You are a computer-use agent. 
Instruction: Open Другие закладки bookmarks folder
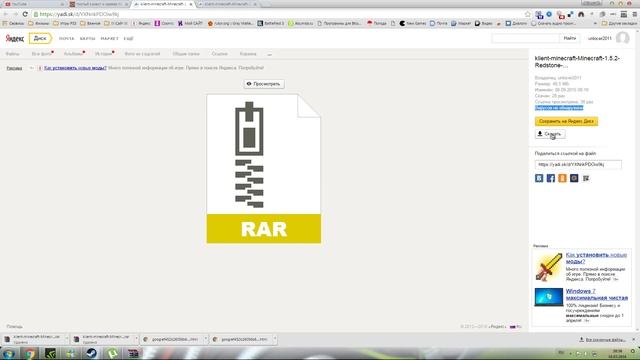pos(619,23)
